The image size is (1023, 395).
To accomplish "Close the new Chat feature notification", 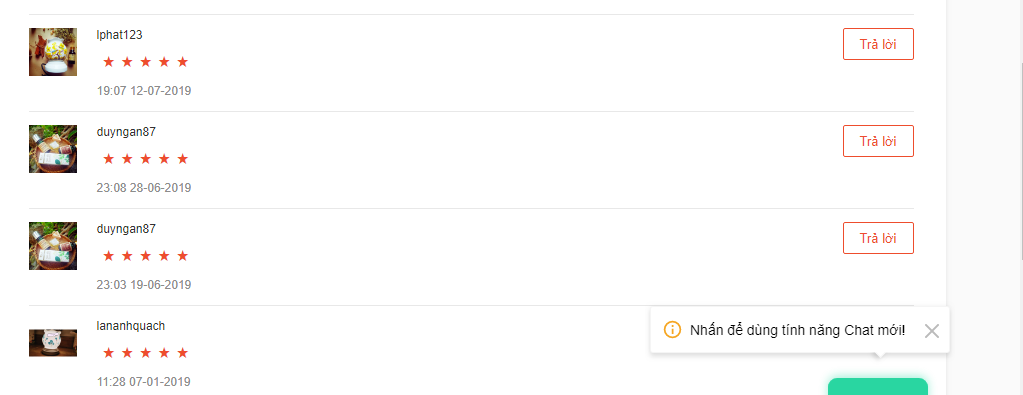I will [932, 331].
